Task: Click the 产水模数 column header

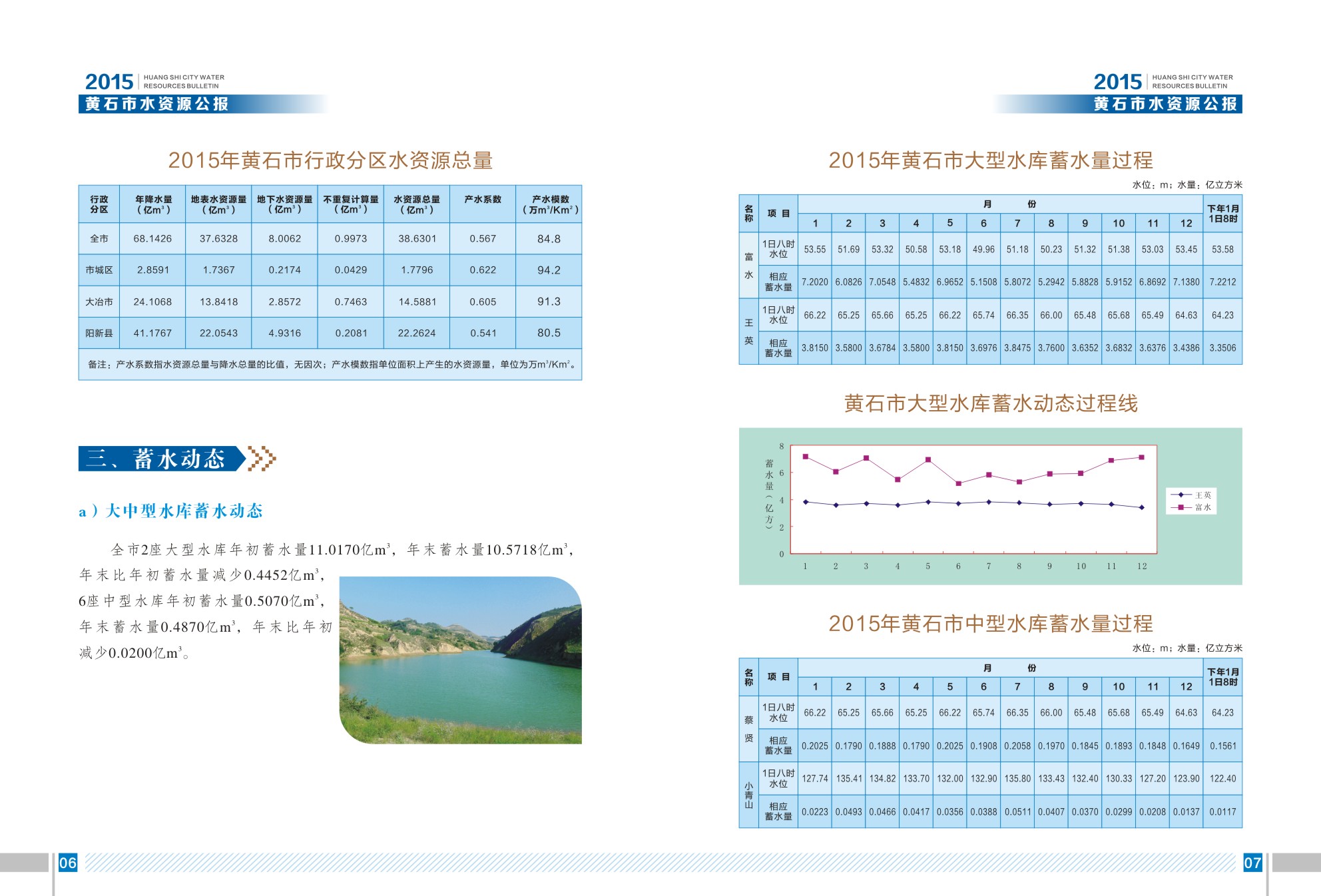Action: click(x=550, y=204)
